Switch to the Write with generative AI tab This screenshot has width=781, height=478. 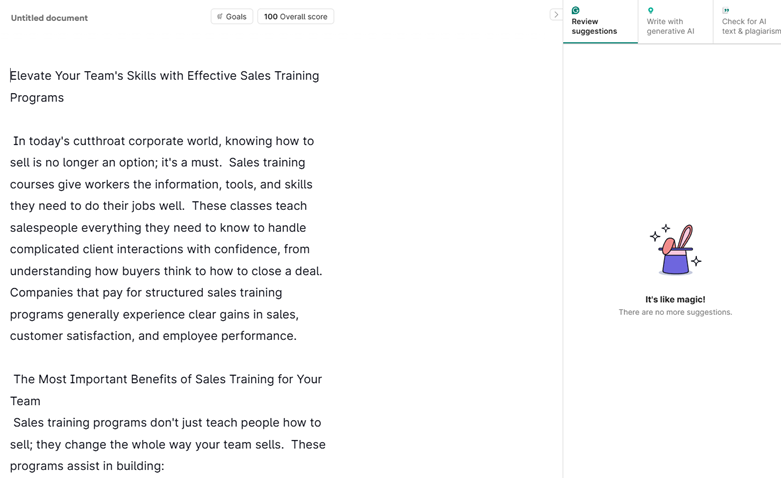coord(670,26)
